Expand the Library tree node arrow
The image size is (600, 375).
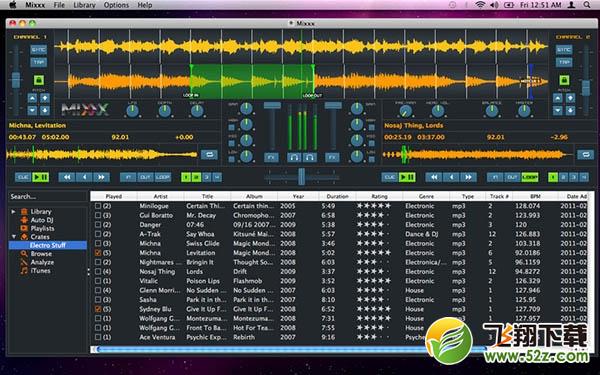[x=13, y=211]
